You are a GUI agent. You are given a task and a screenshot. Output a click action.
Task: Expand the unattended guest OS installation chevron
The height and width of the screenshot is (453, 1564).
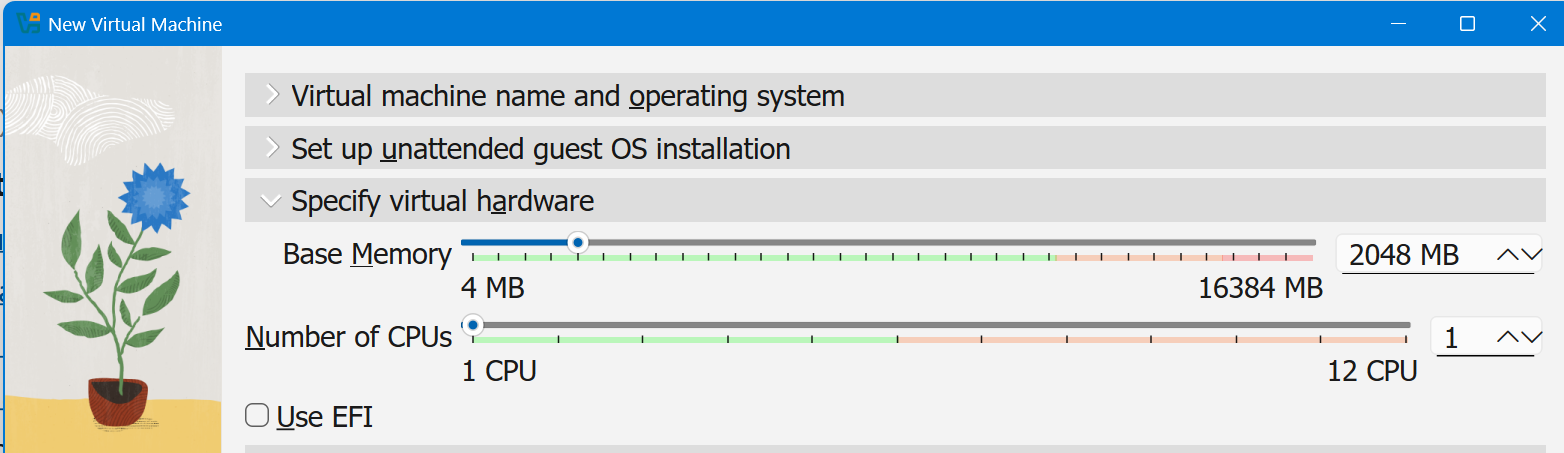tap(271, 148)
